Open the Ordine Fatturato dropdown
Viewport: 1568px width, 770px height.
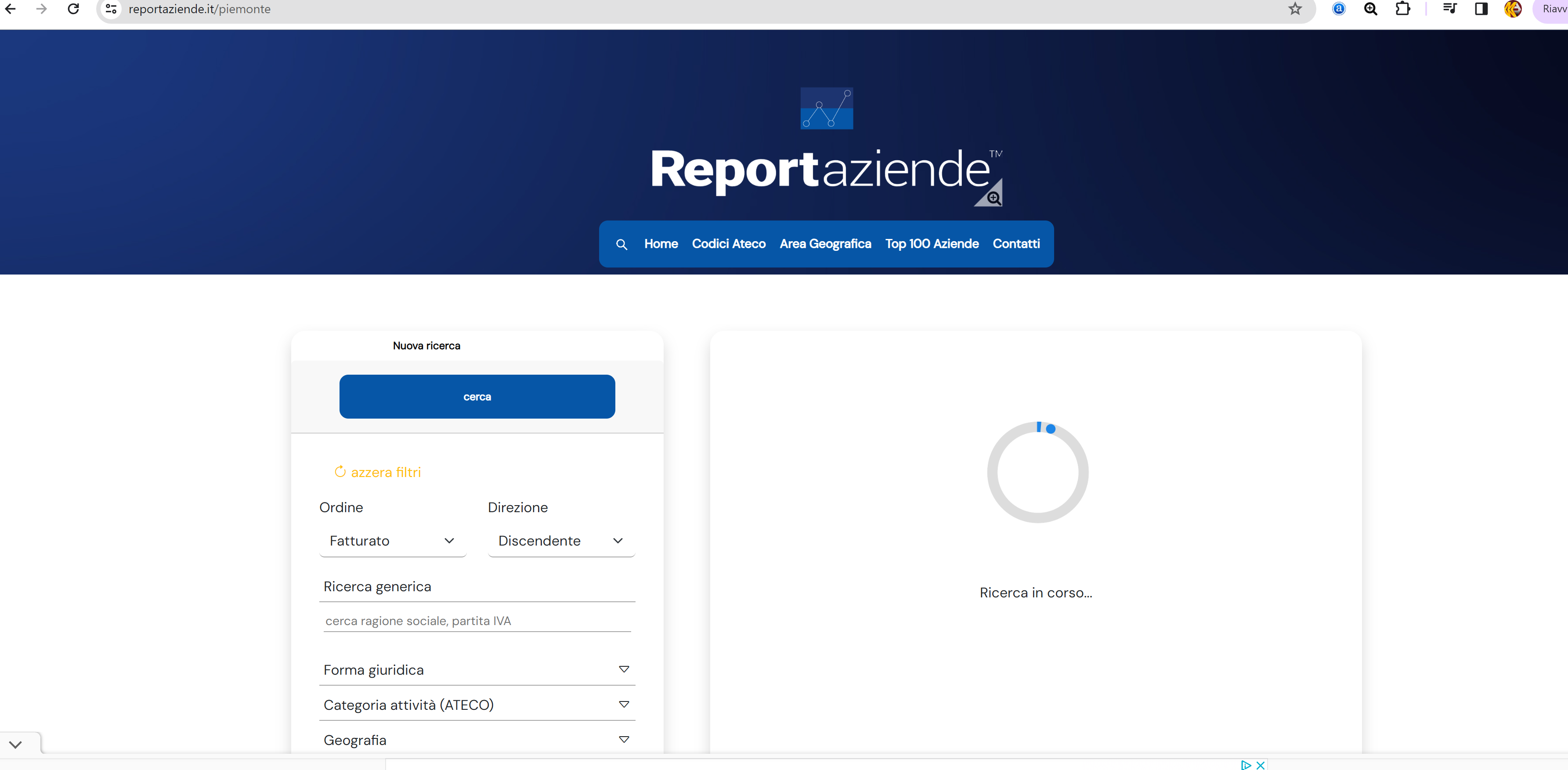(x=393, y=541)
